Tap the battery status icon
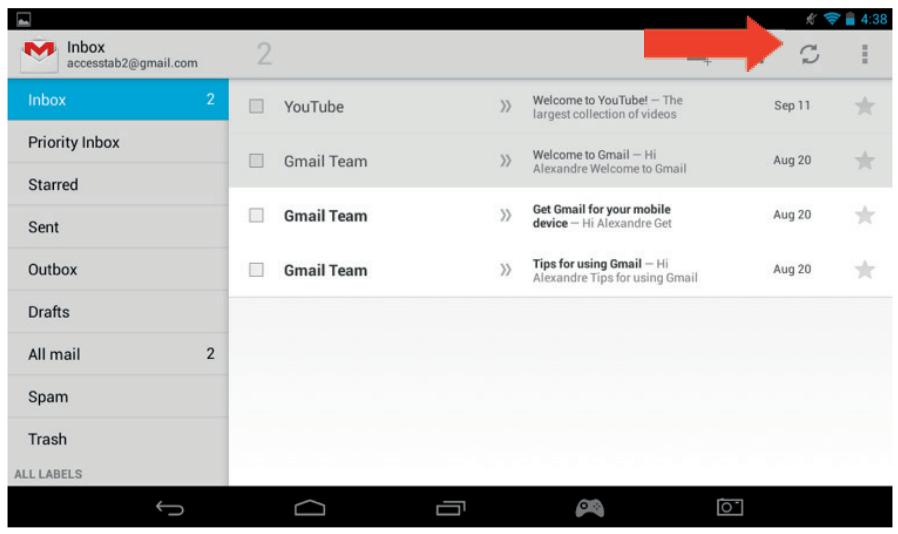Viewport: 898px width, 534px height. click(850, 19)
